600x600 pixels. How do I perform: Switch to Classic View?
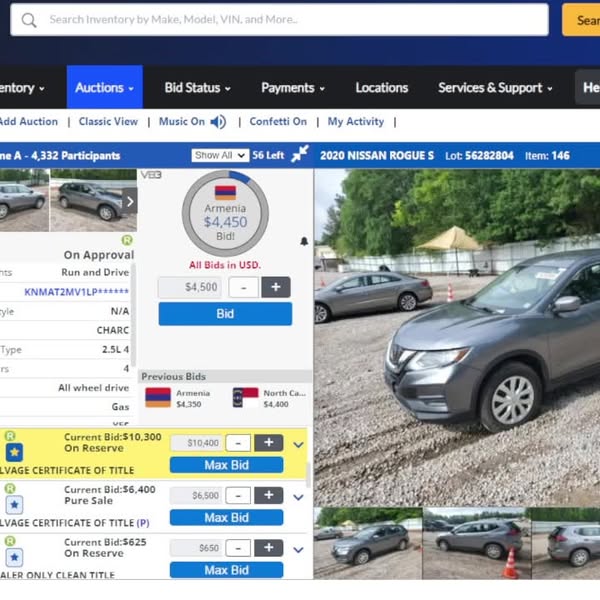[x=108, y=122]
